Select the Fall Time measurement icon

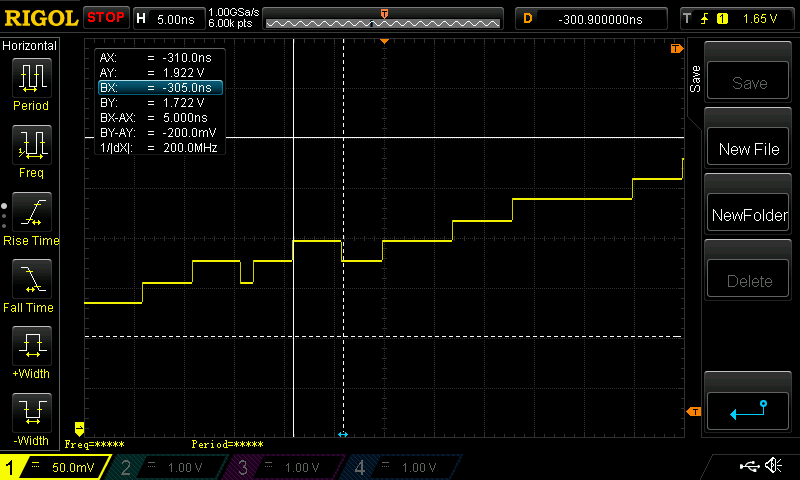tap(32, 279)
